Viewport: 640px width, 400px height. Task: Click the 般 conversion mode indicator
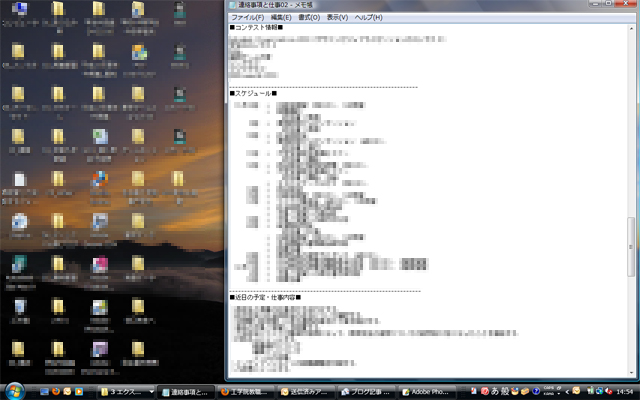click(505, 391)
